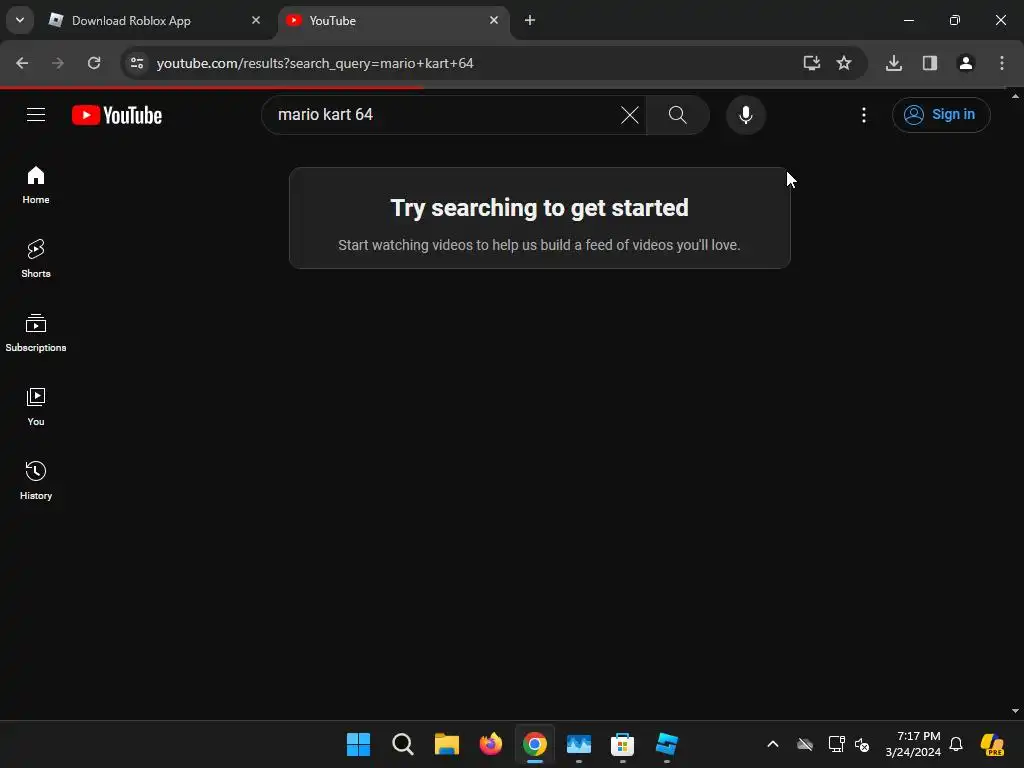Open Chrome profile menu
This screenshot has height=768, width=1024.
coord(966,63)
